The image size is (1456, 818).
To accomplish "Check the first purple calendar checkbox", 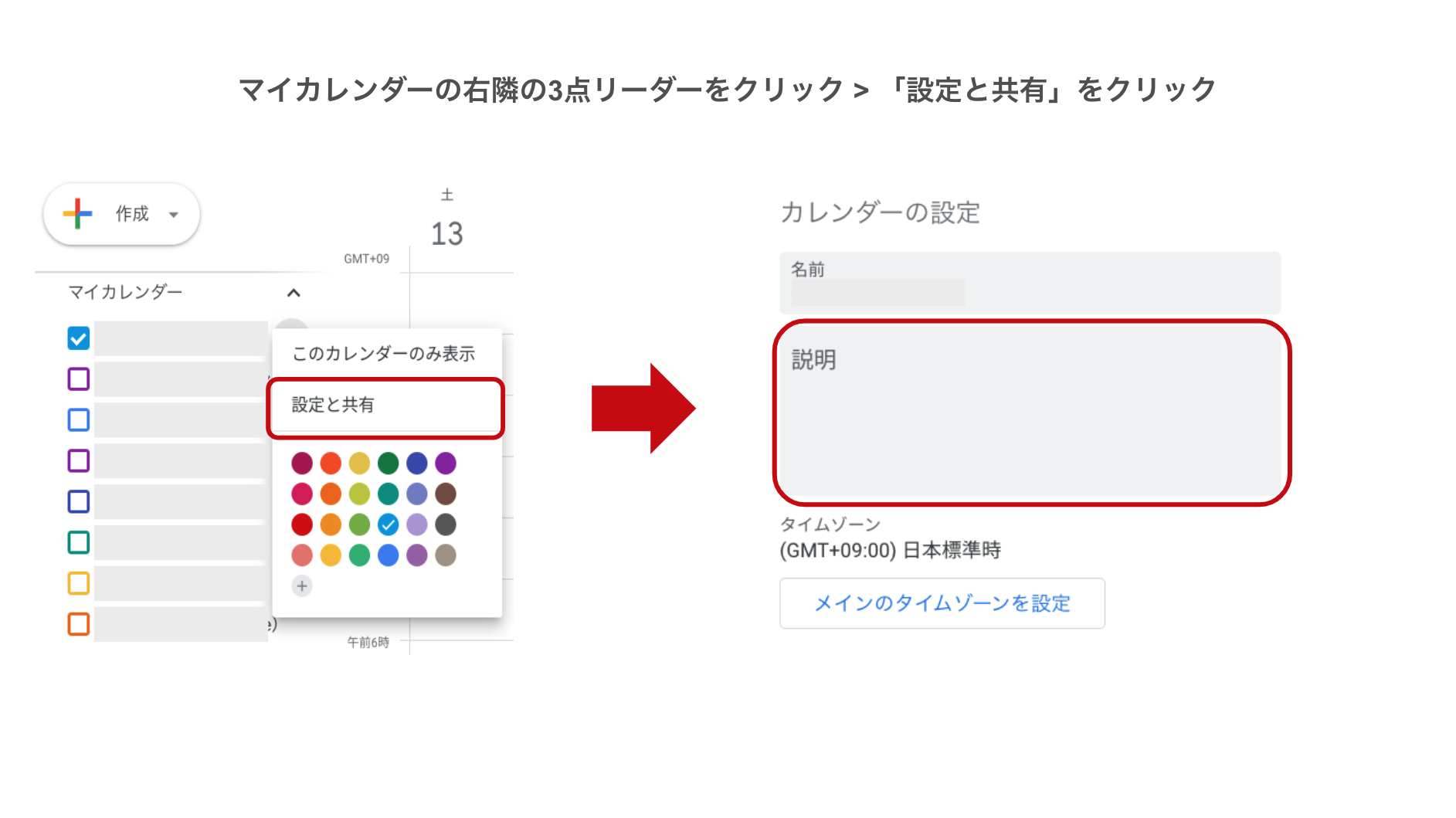I will pyautogui.click(x=79, y=379).
